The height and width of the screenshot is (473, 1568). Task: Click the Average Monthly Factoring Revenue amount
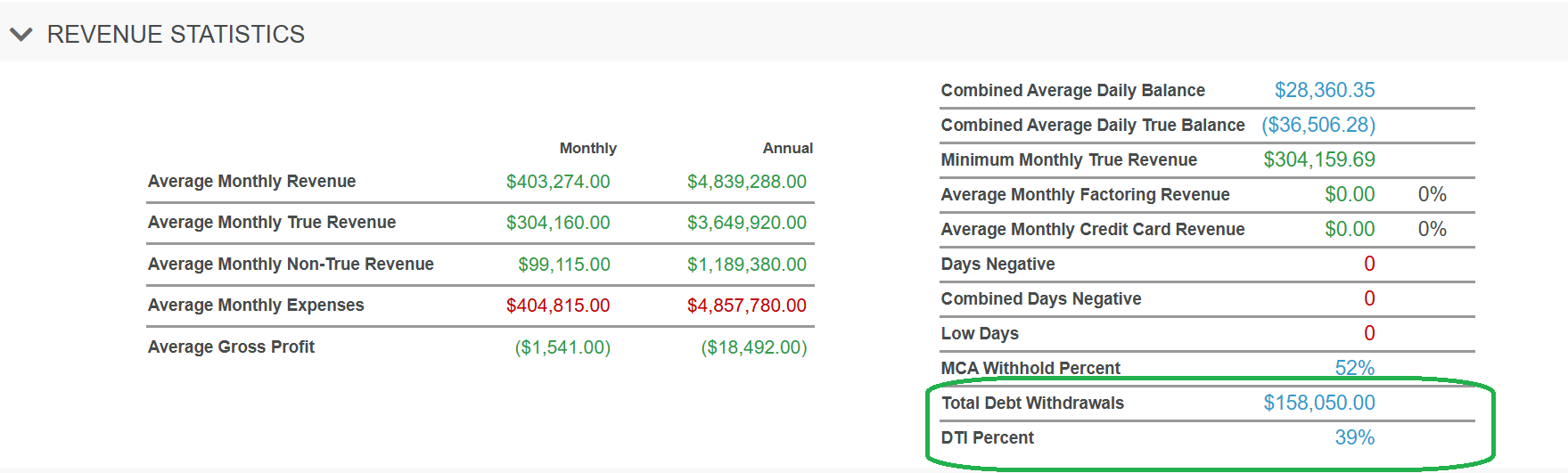pyautogui.click(x=1350, y=194)
